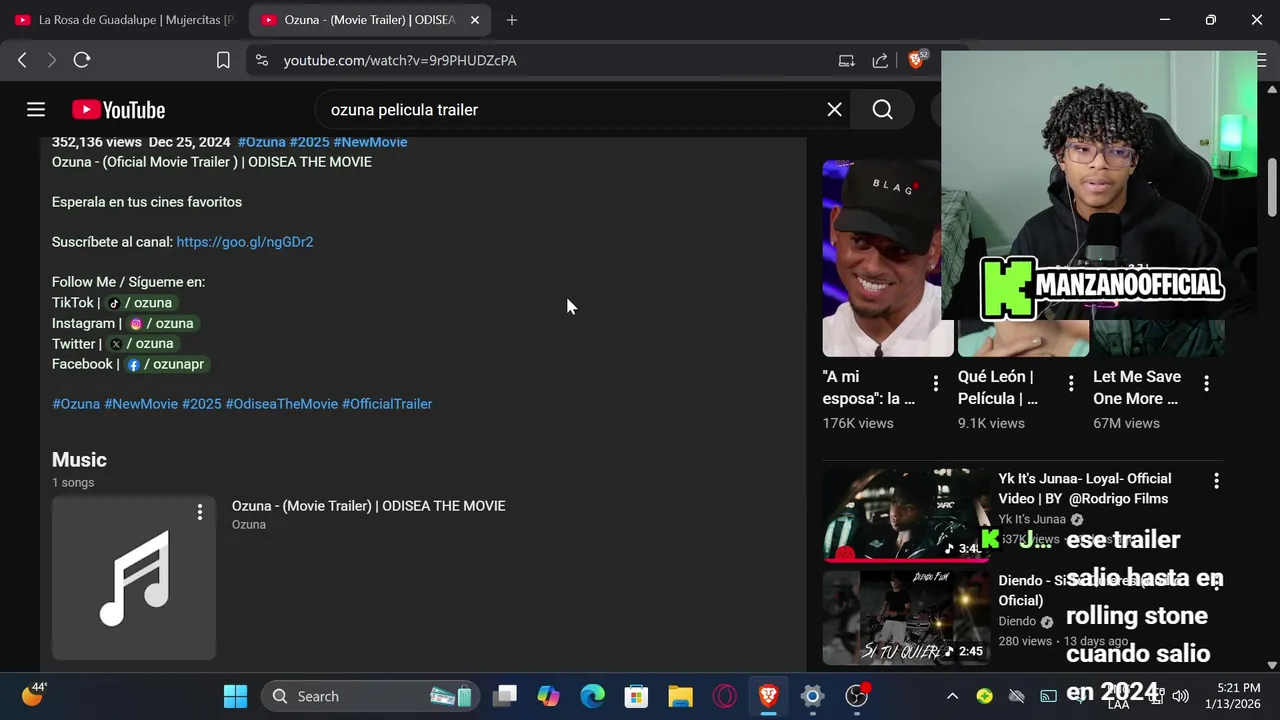Open Ozuna's Twitter link
Screen dimensions: 1280x720
142,344
